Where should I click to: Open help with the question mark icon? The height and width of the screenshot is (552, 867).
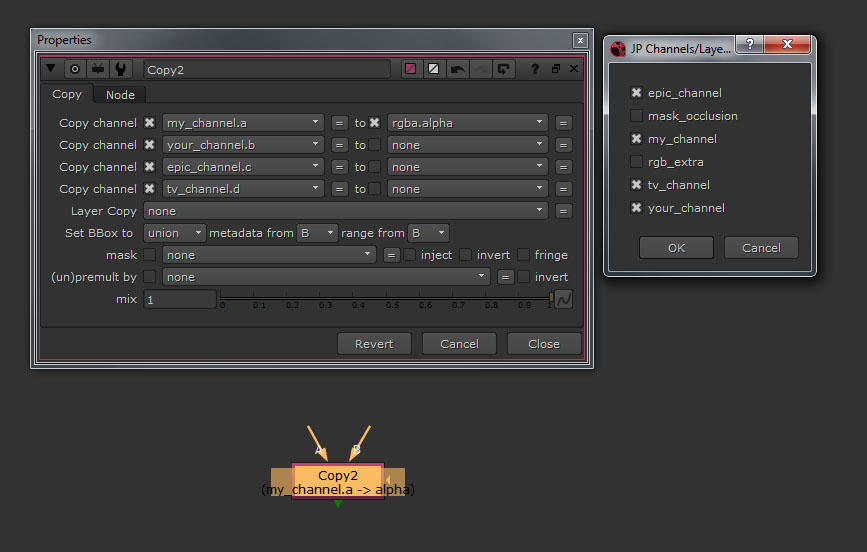(535, 69)
